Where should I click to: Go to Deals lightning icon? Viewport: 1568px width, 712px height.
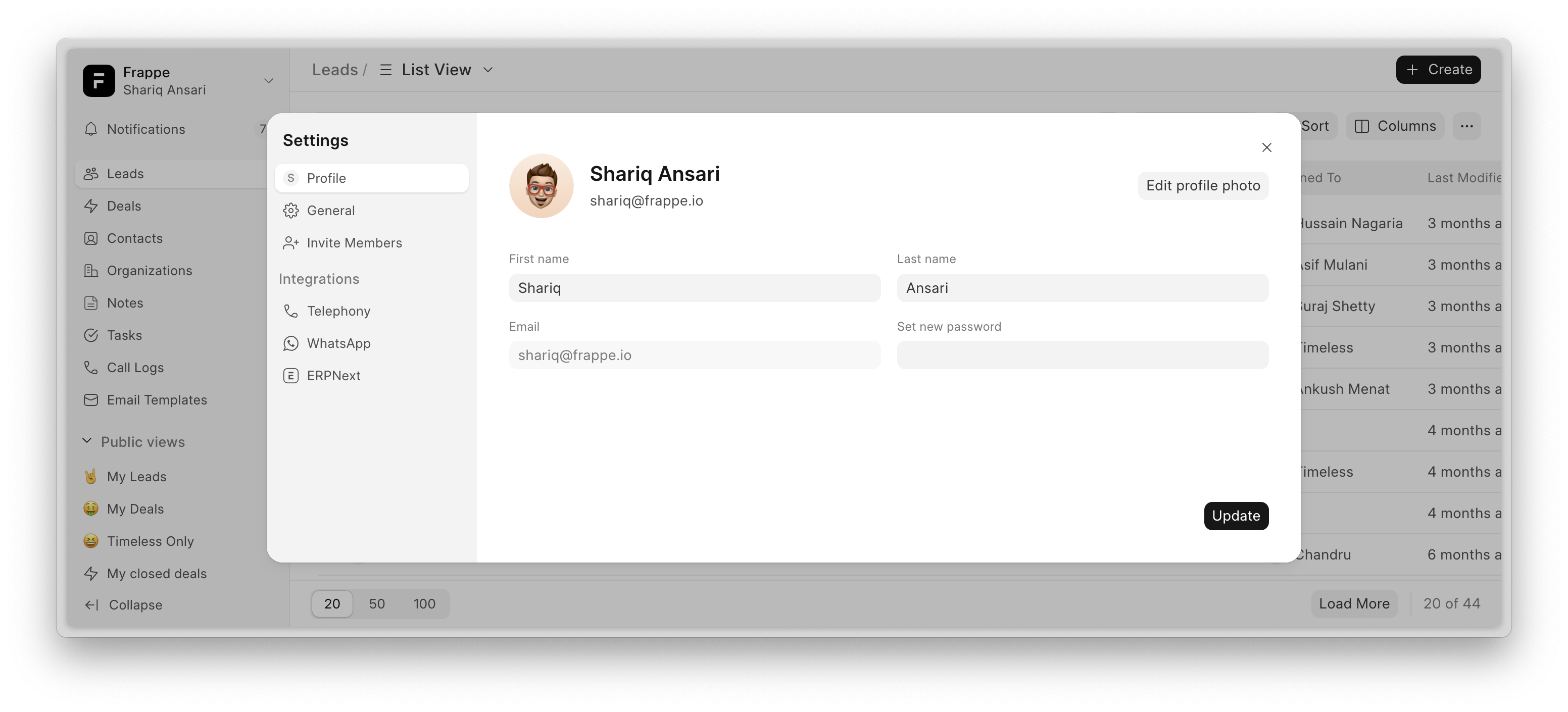pos(91,207)
